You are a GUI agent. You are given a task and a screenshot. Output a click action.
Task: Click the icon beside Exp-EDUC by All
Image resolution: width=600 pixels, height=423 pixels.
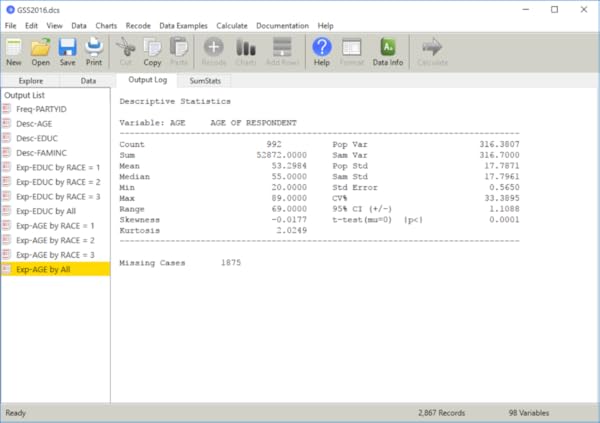7,211
